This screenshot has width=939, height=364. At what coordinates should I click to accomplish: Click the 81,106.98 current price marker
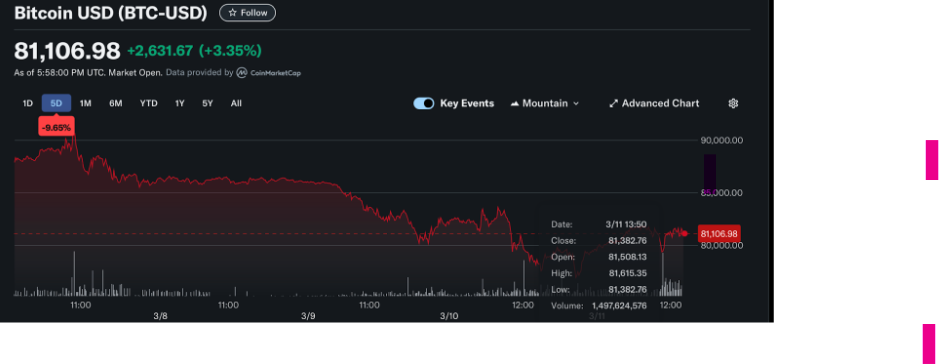click(719, 233)
